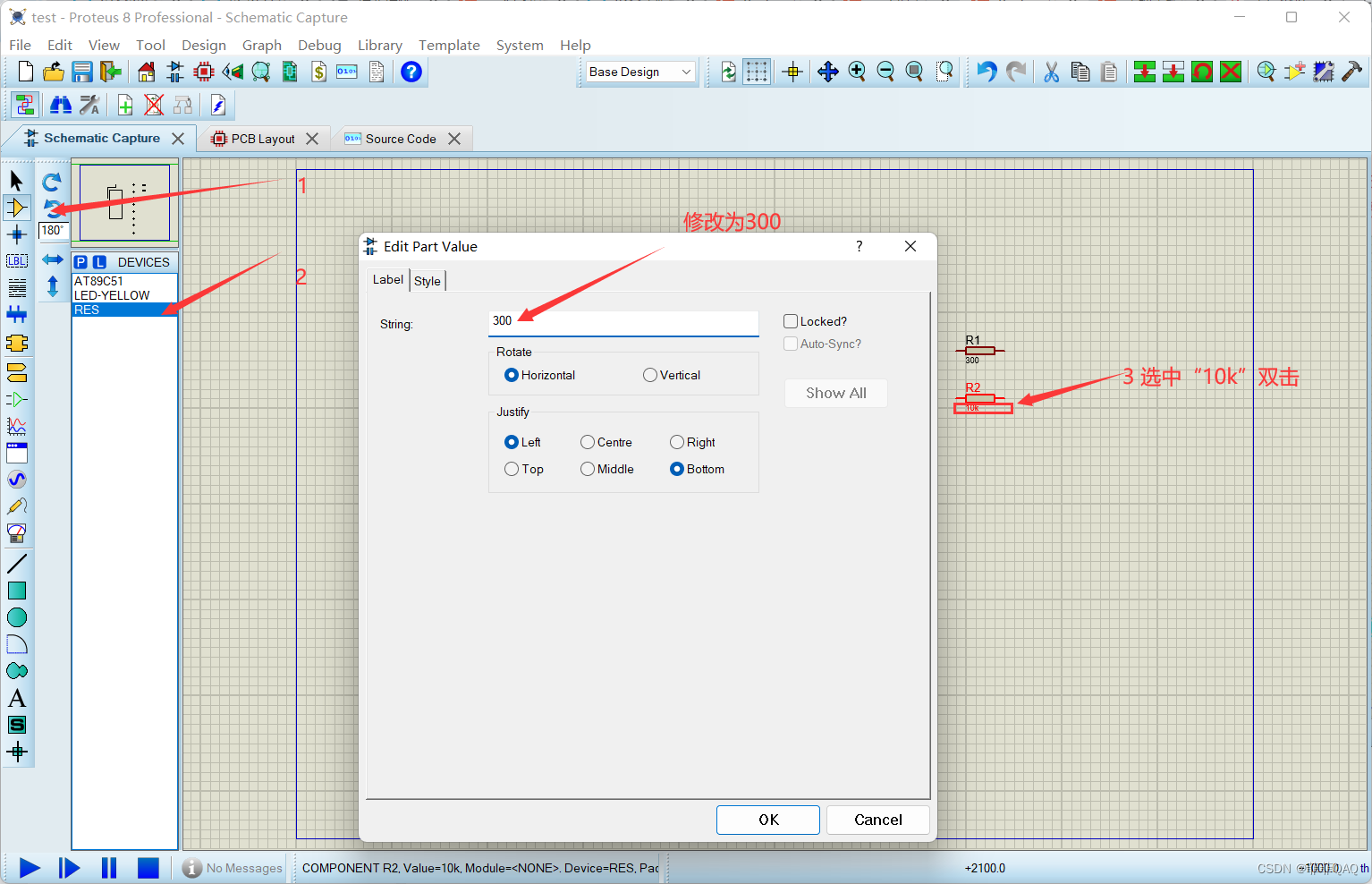Open the File menu

(20, 45)
